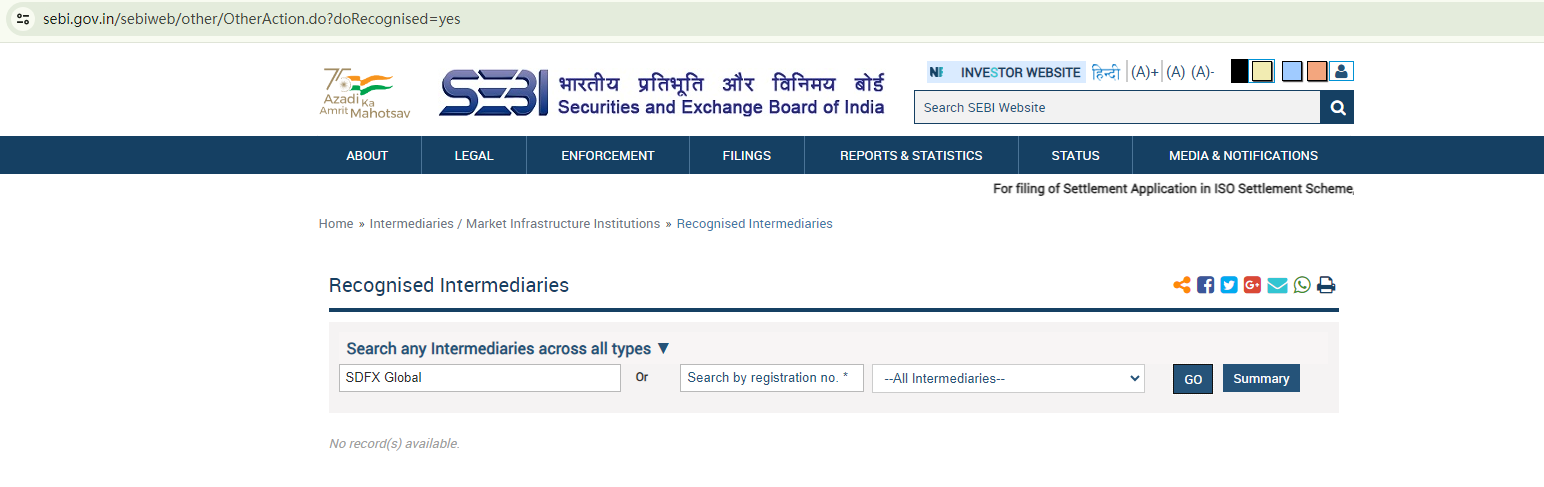Share page via Google Plus icon
The image size is (1544, 487).
click(1253, 285)
